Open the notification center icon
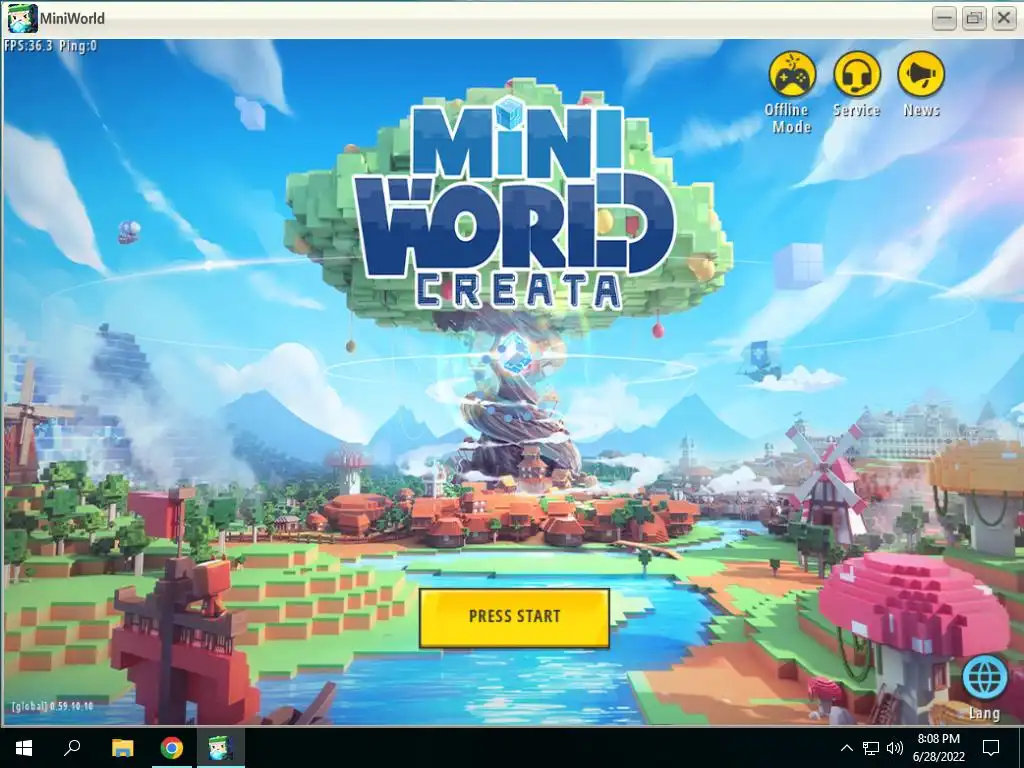The image size is (1024, 768). [991, 748]
